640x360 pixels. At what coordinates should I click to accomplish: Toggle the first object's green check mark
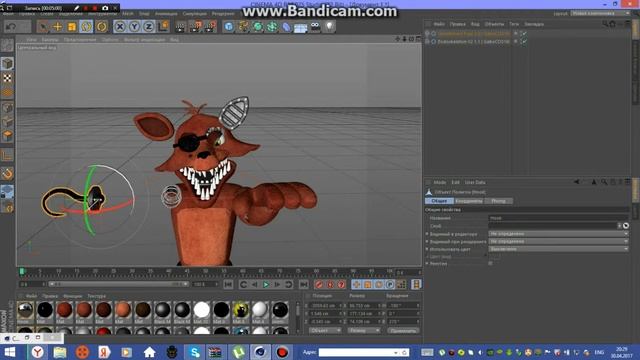[524, 33]
